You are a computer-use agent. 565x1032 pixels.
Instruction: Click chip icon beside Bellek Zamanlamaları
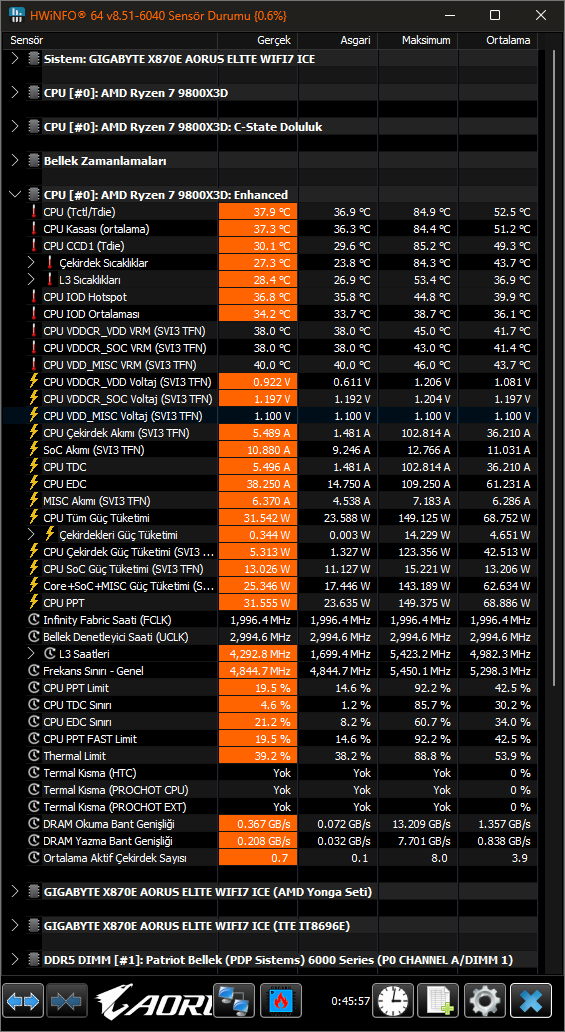tap(34, 161)
